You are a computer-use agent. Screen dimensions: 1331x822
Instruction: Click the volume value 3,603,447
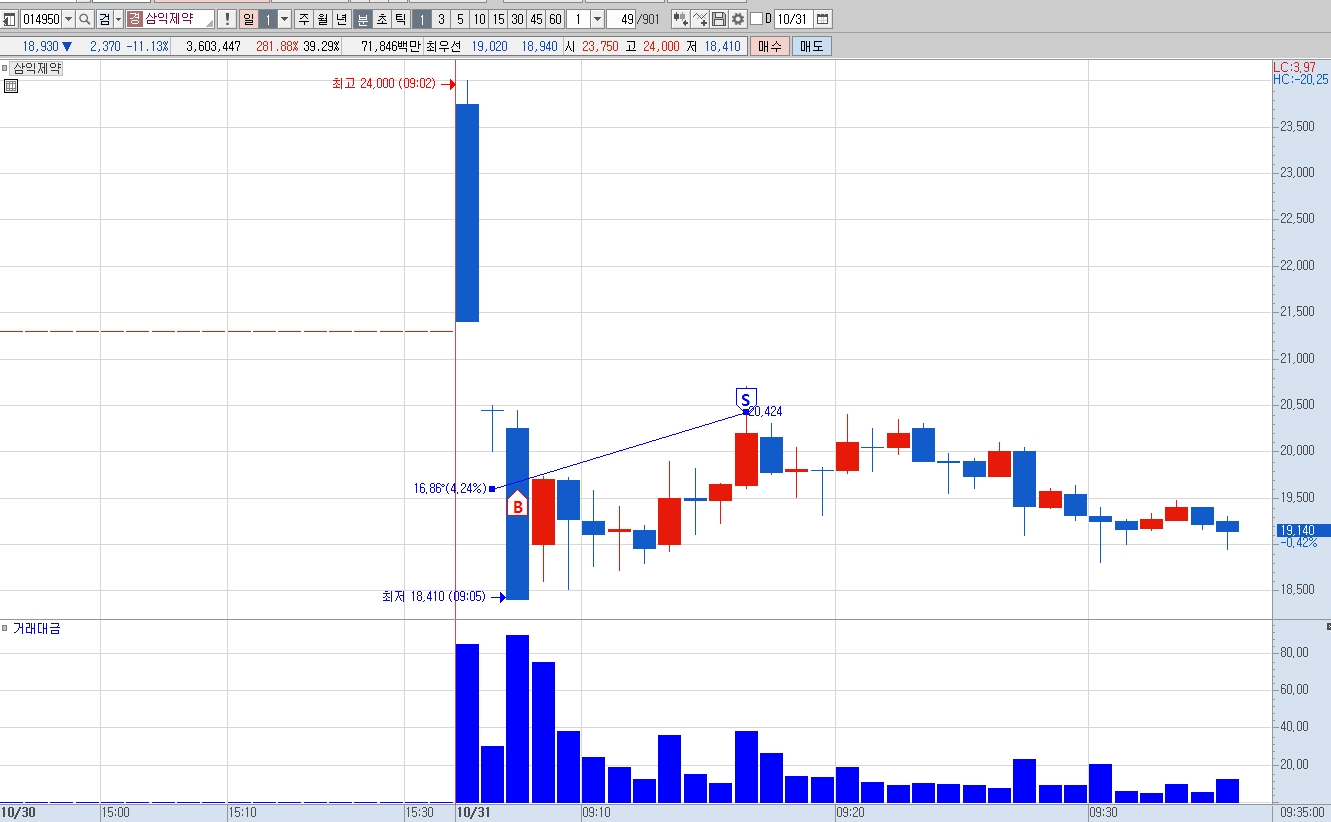coord(213,46)
